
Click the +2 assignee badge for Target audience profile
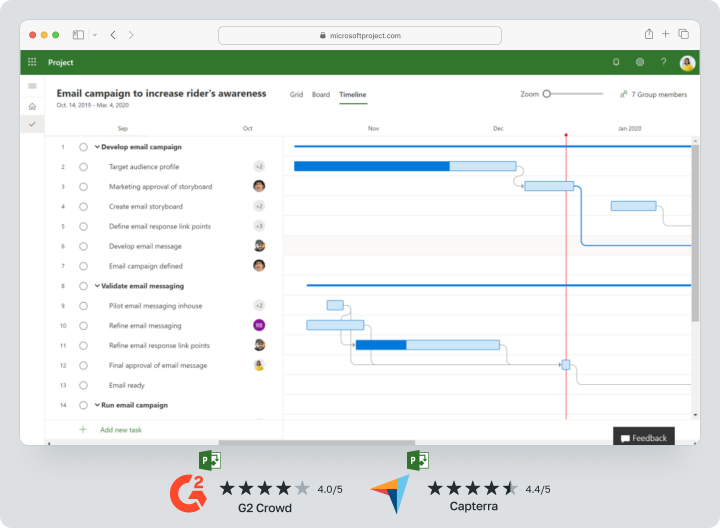(x=259, y=166)
